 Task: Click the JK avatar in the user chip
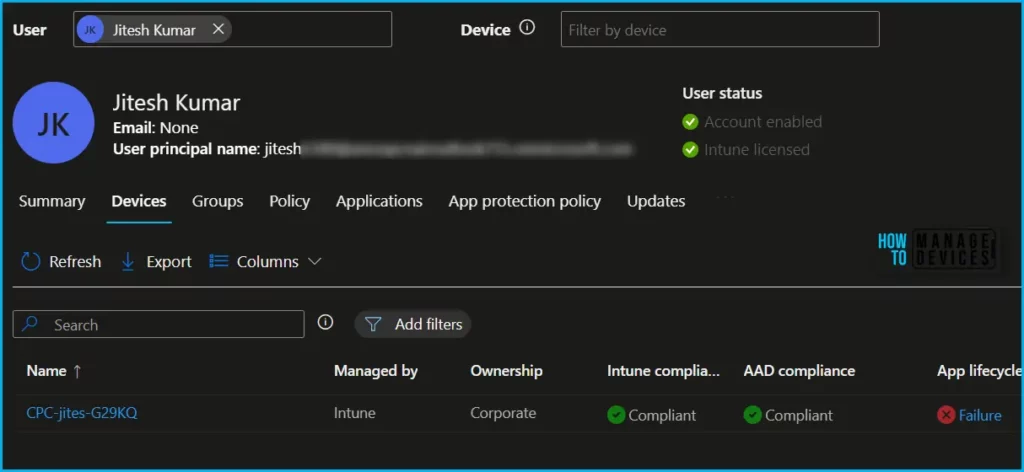pyautogui.click(x=90, y=29)
